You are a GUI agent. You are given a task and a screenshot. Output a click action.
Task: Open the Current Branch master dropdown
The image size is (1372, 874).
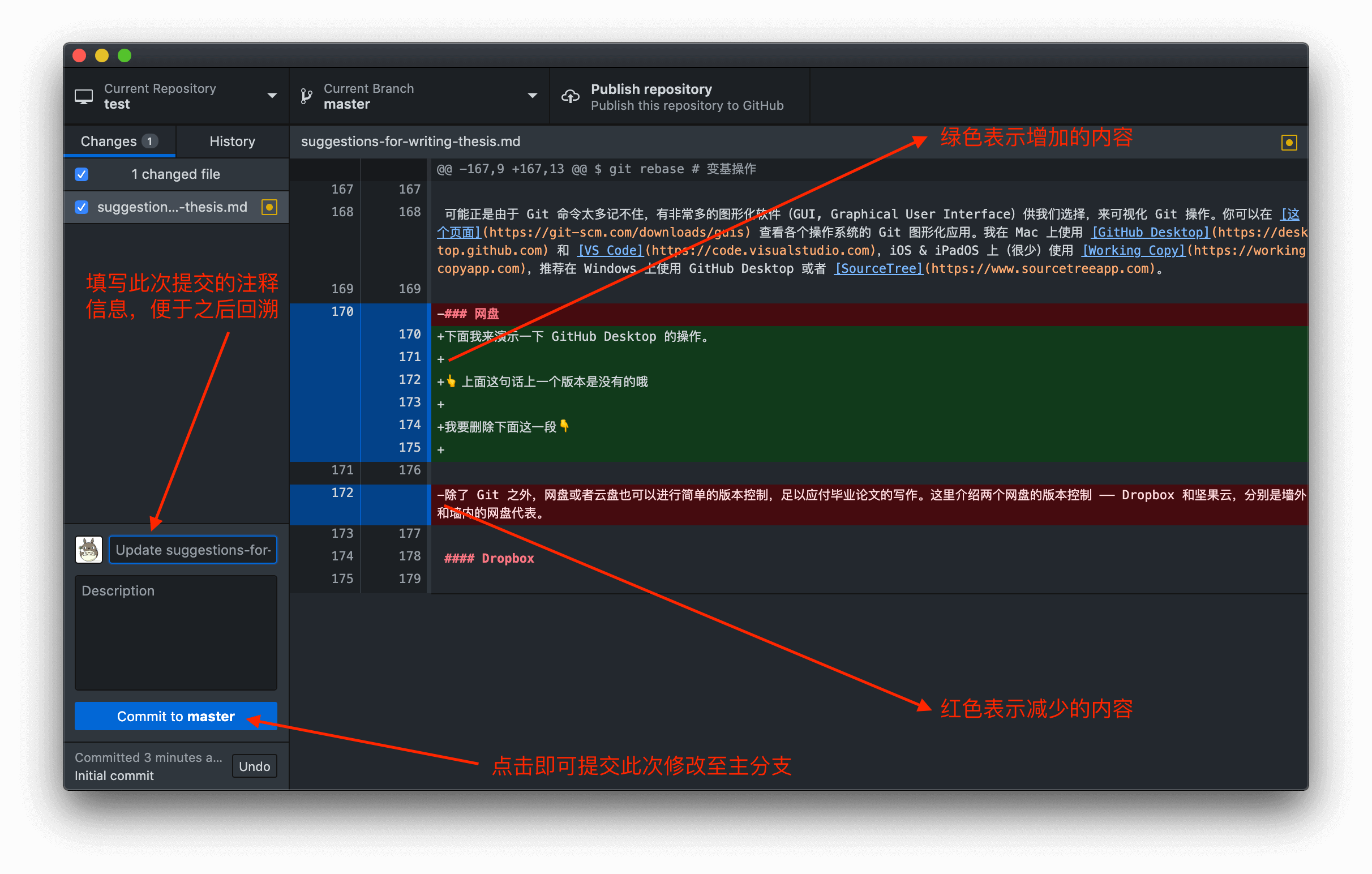[x=419, y=96]
